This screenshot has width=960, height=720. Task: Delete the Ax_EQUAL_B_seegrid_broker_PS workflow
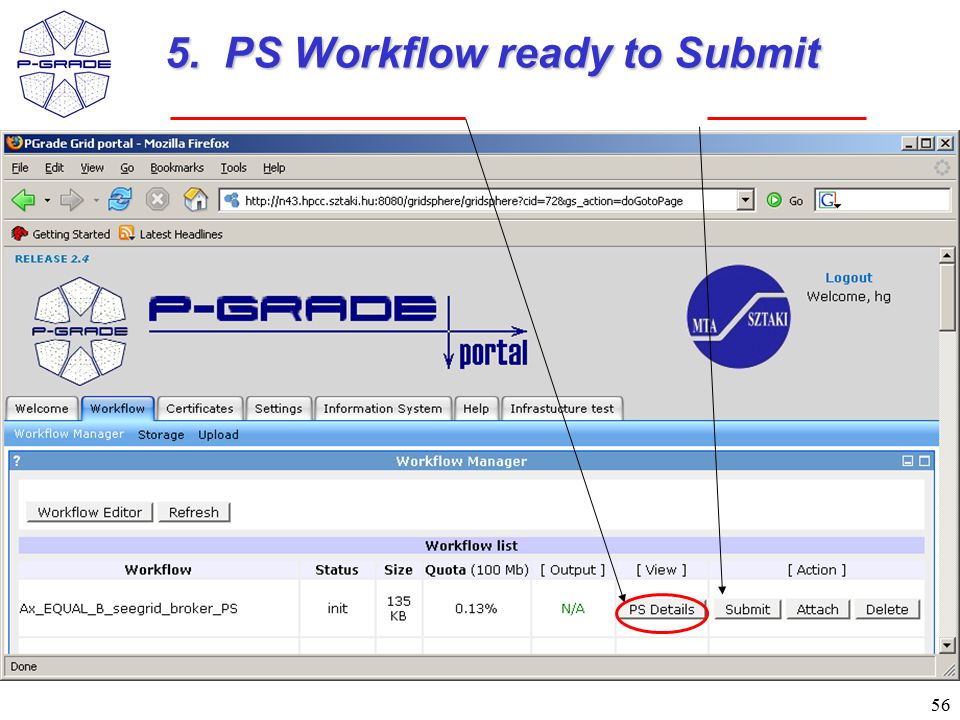tap(887, 609)
